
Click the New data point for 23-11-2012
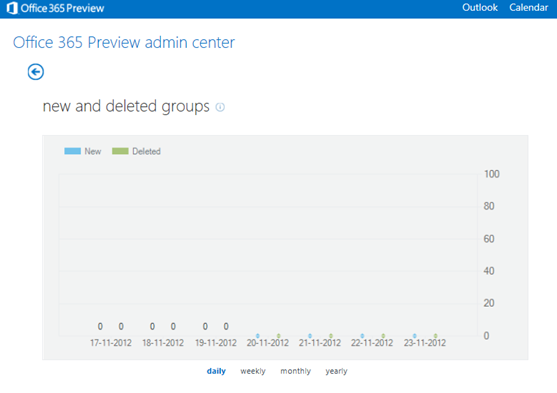[x=415, y=336]
